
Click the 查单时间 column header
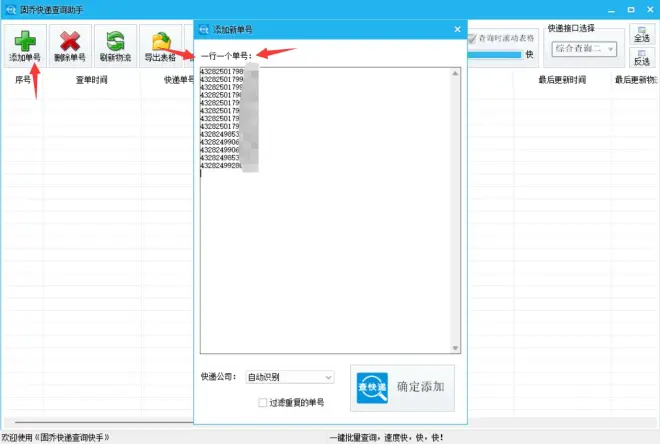[x=92, y=80]
